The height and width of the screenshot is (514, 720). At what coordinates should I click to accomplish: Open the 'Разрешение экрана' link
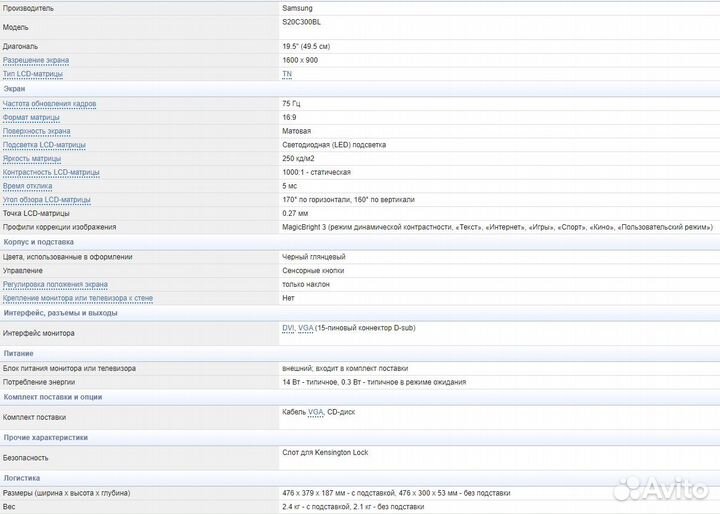coord(36,60)
